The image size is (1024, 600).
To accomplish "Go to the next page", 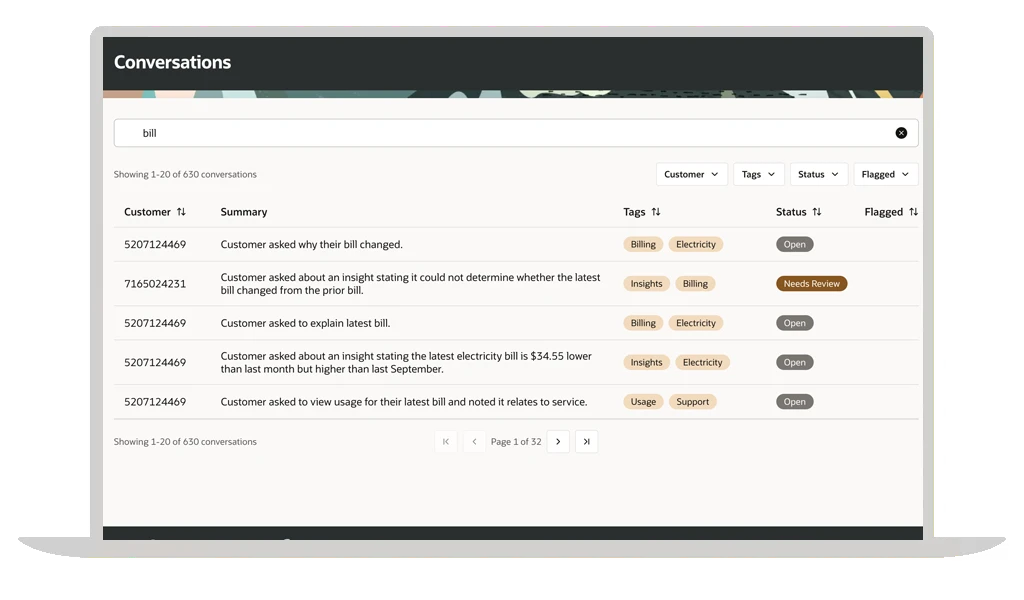I will (x=558, y=442).
